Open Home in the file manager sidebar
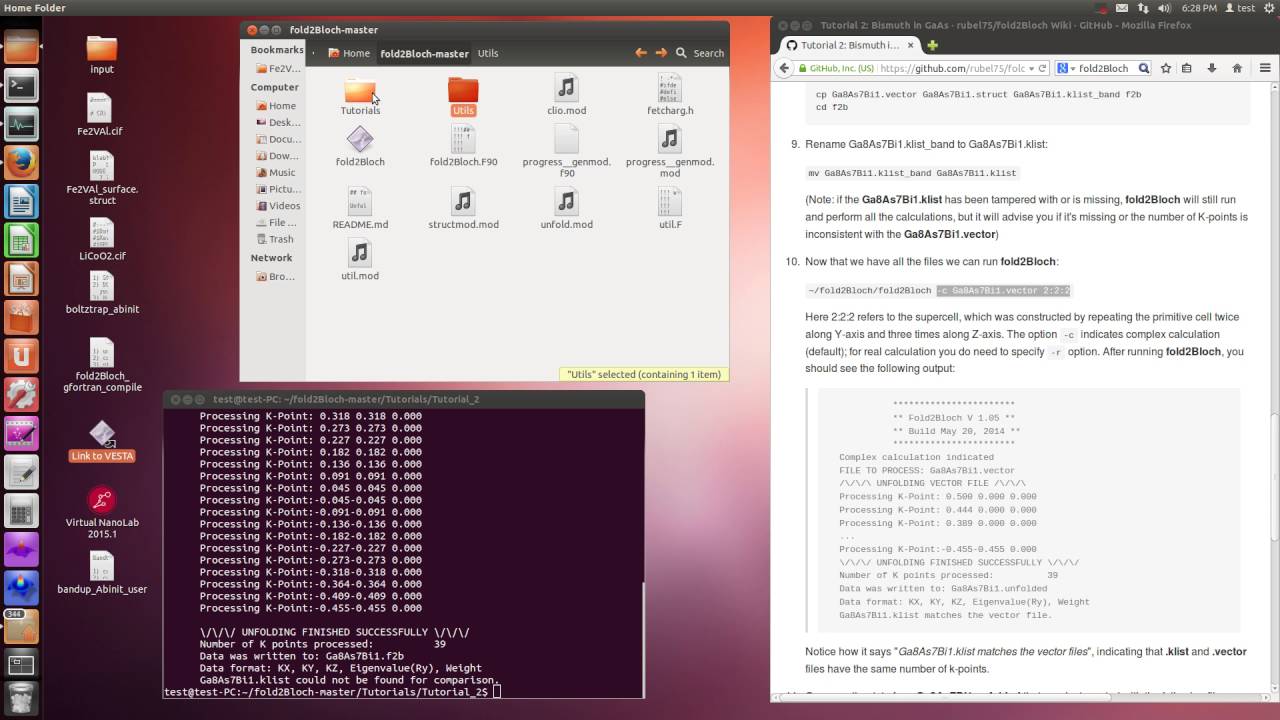 [275, 106]
